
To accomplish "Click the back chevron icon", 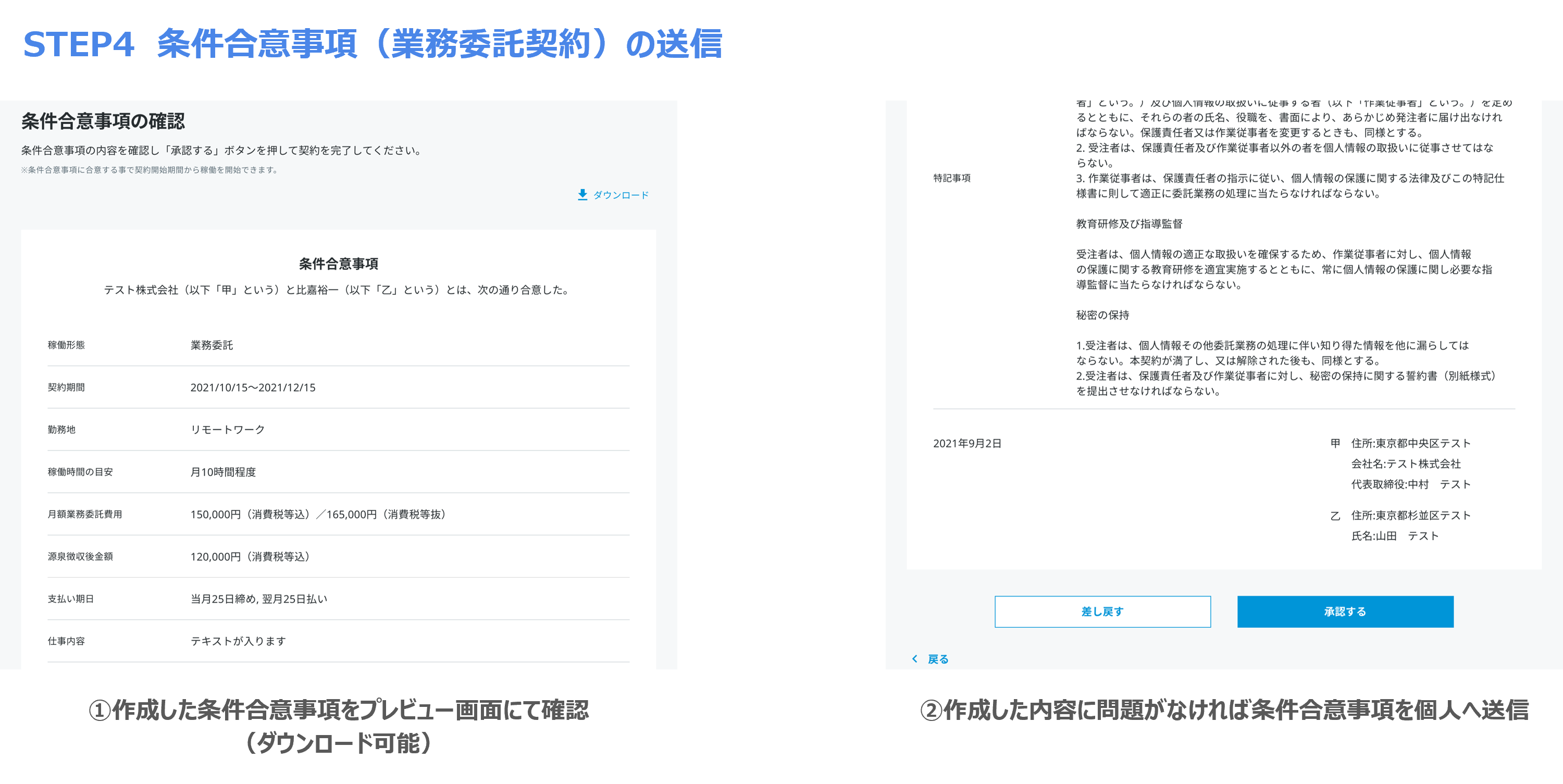I will pyautogui.click(x=914, y=659).
